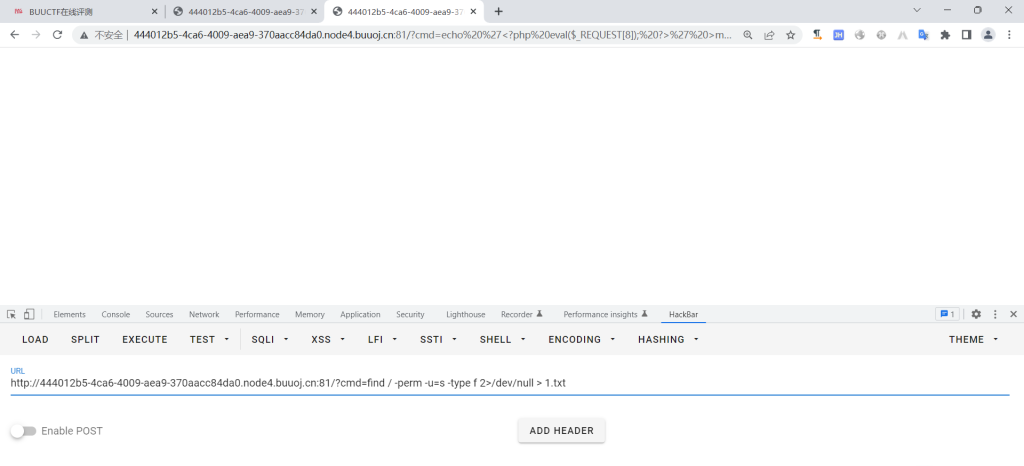Expand the SQLI dropdown
1024x466 pixels.
[270, 339]
